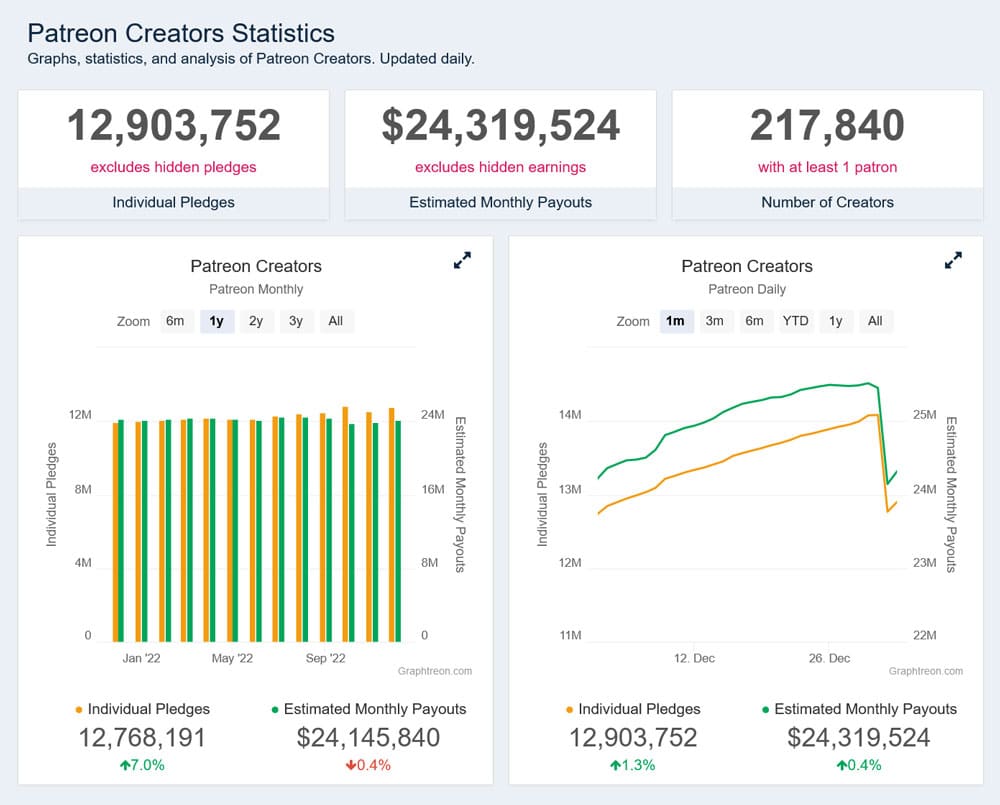Set monthly chart zoom to 6m
1000x805 pixels.
(175, 321)
